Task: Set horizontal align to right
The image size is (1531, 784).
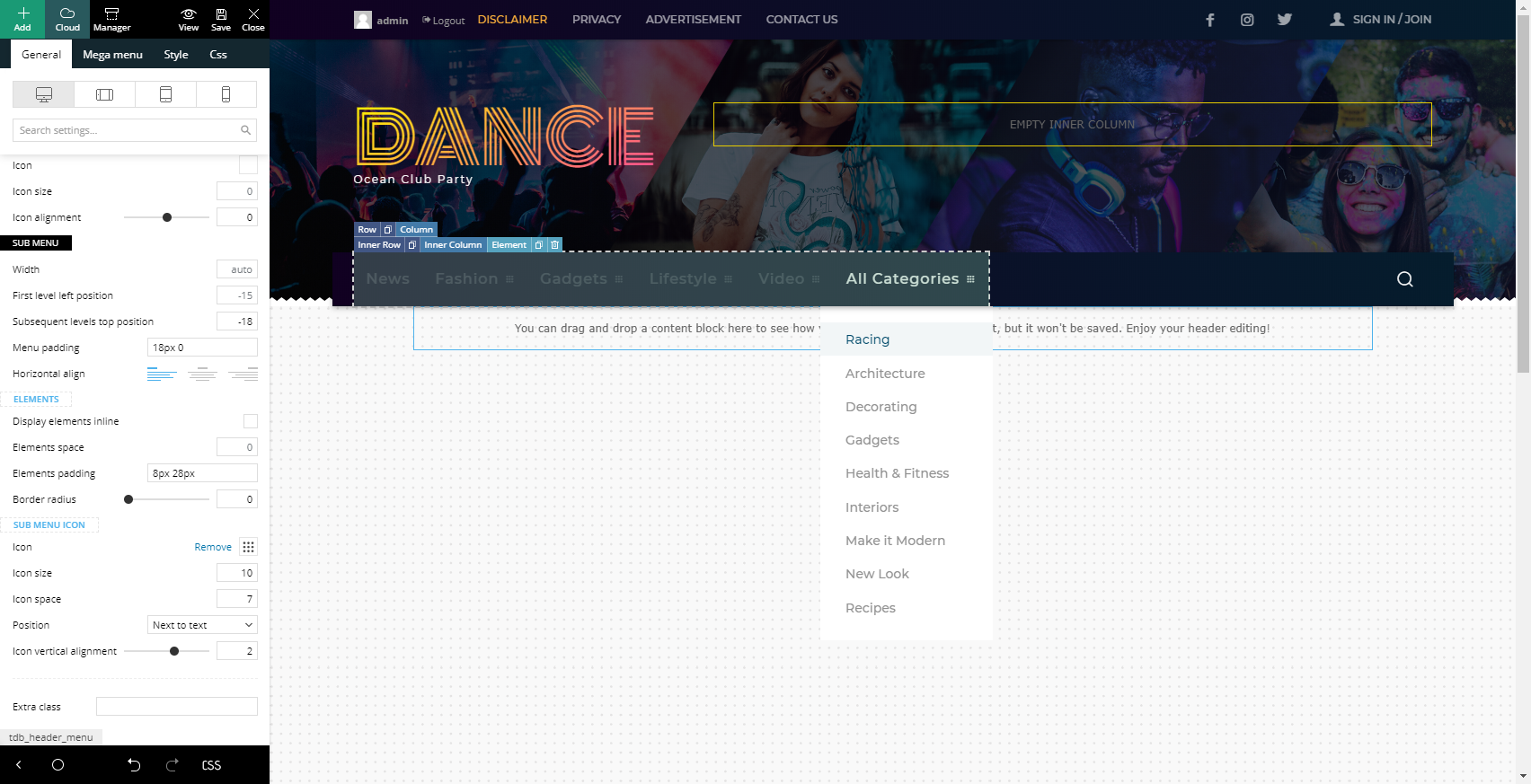Action: 243,374
